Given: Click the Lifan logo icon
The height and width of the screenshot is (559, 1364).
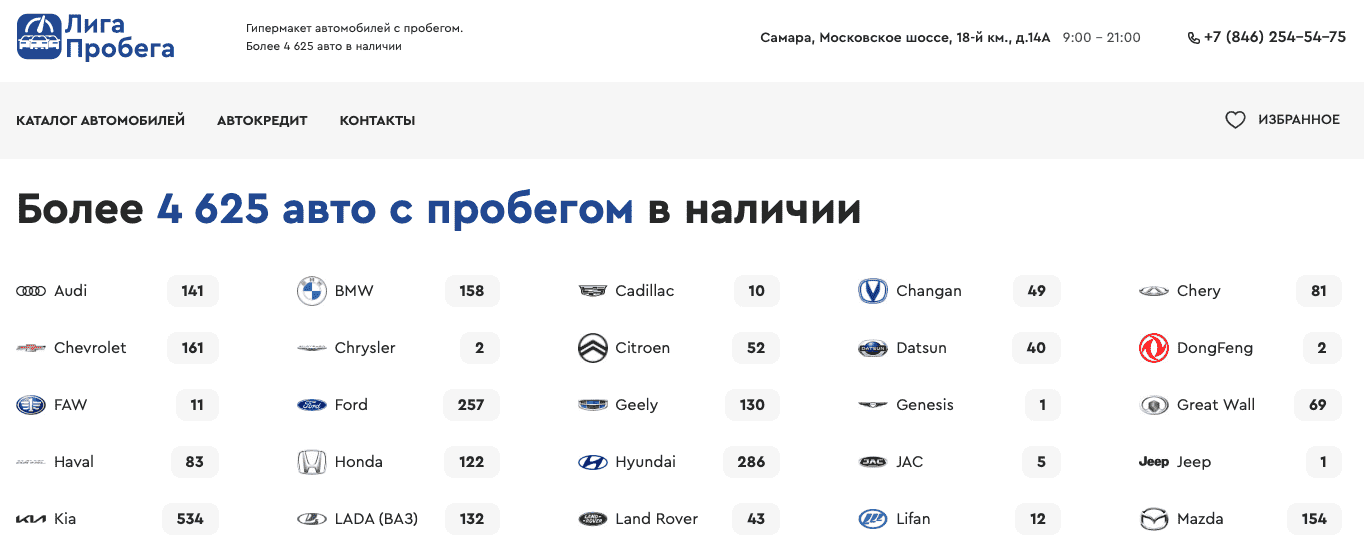Looking at the screenshot, I should (x=873, y=519).
